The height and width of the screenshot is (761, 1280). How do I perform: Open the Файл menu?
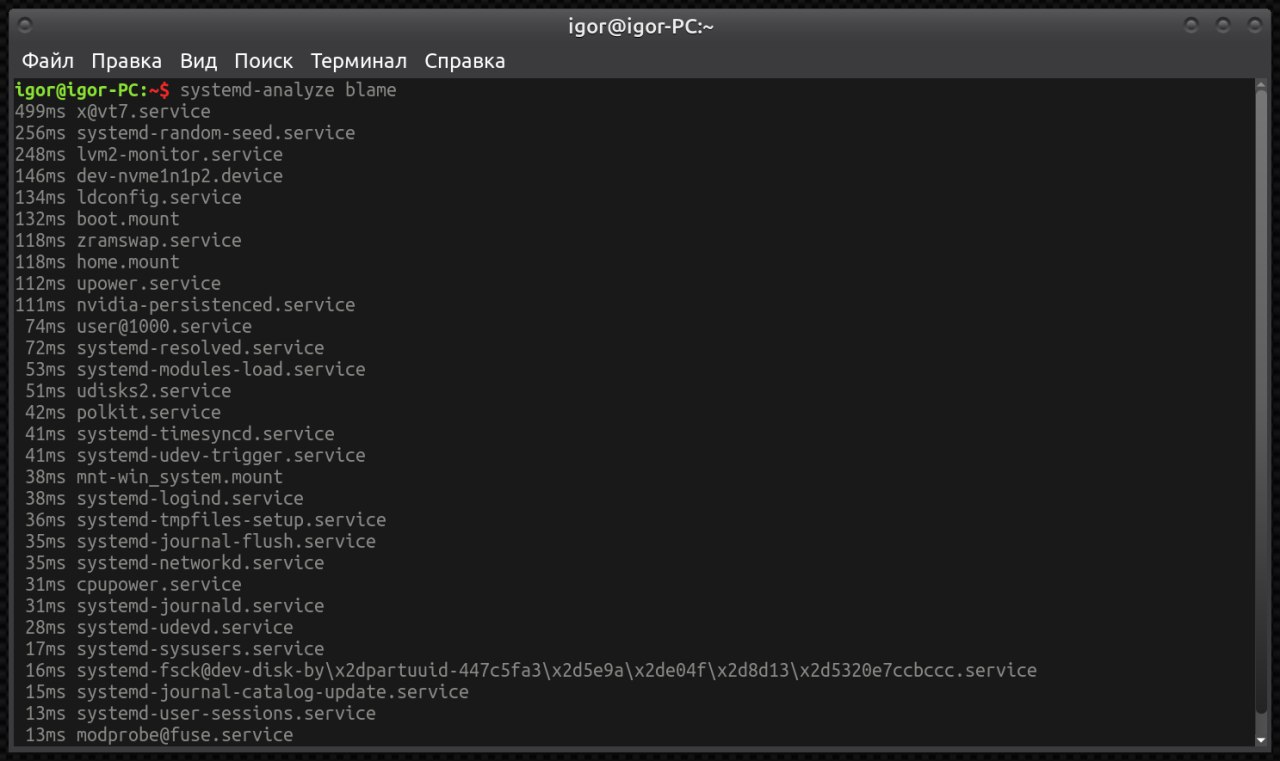pos(49,61)
